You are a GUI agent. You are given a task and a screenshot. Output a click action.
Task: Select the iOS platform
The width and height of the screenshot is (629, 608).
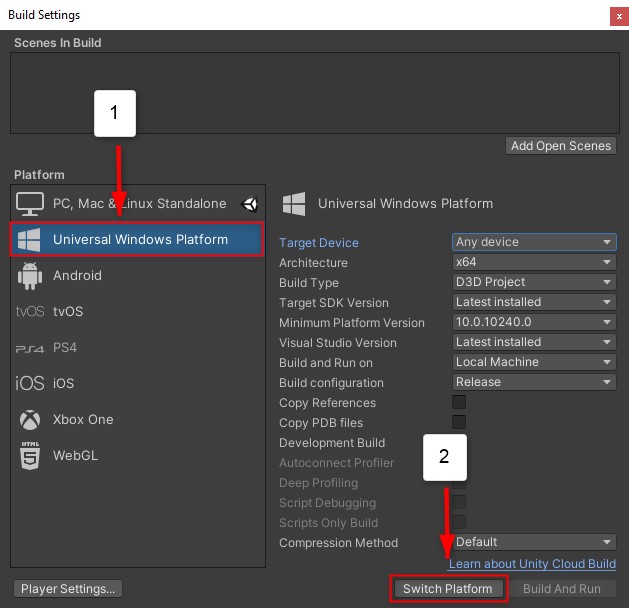pos(138,383)
